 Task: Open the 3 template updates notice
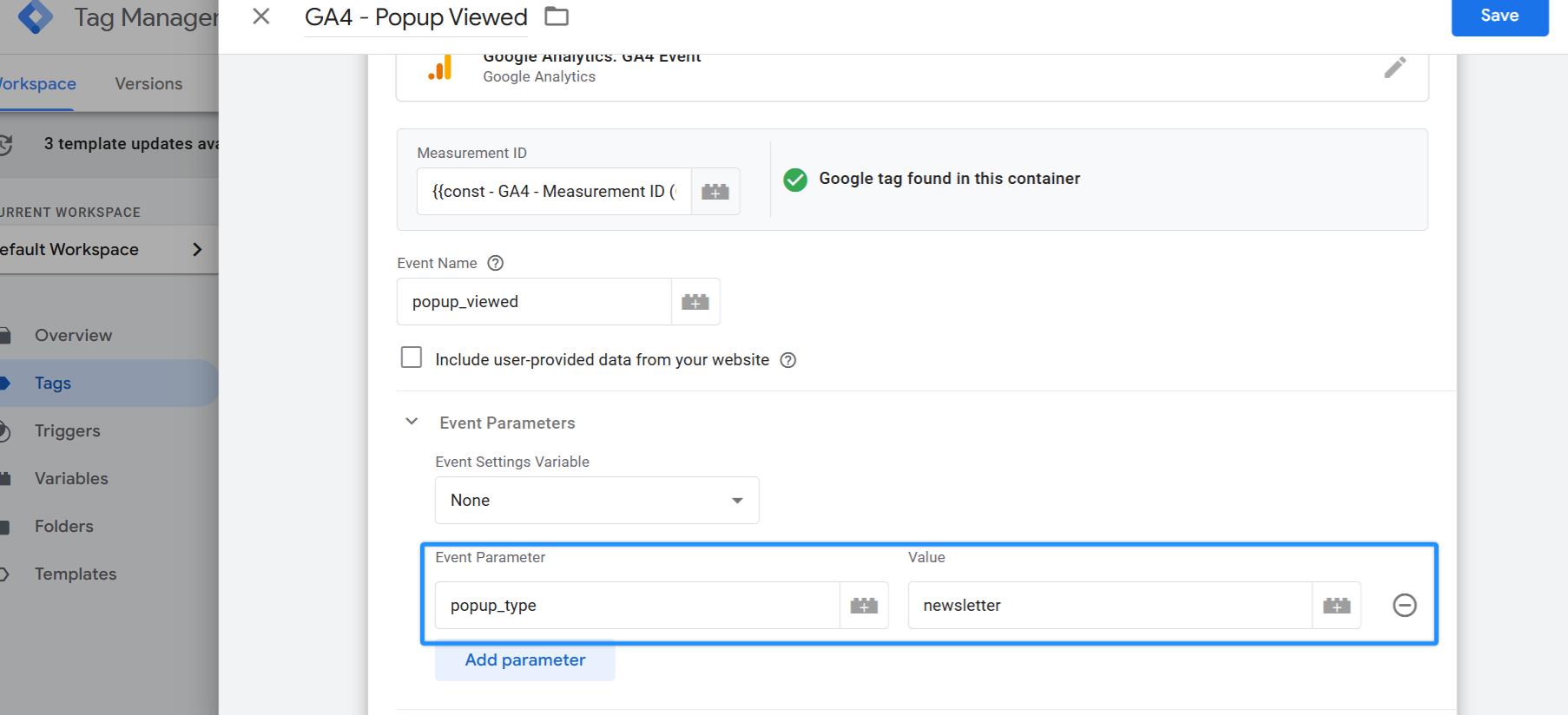point(109,144)
